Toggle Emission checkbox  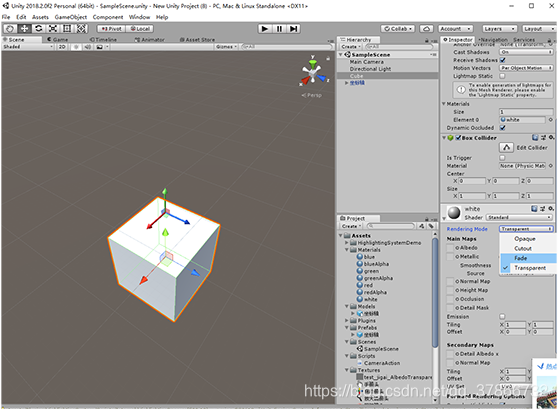coord(502,316)
